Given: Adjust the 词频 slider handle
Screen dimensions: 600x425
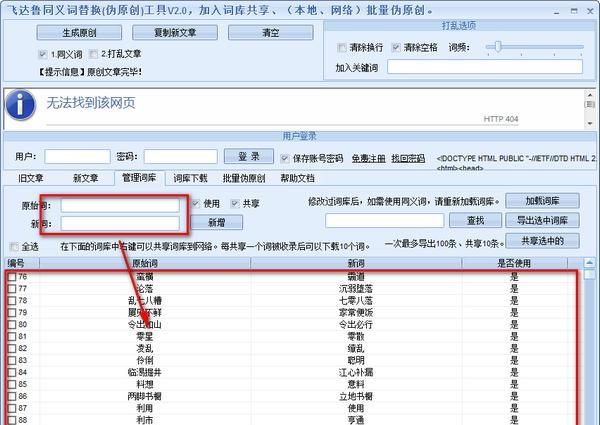Looking at the screenshot, I should pos(497,47).
